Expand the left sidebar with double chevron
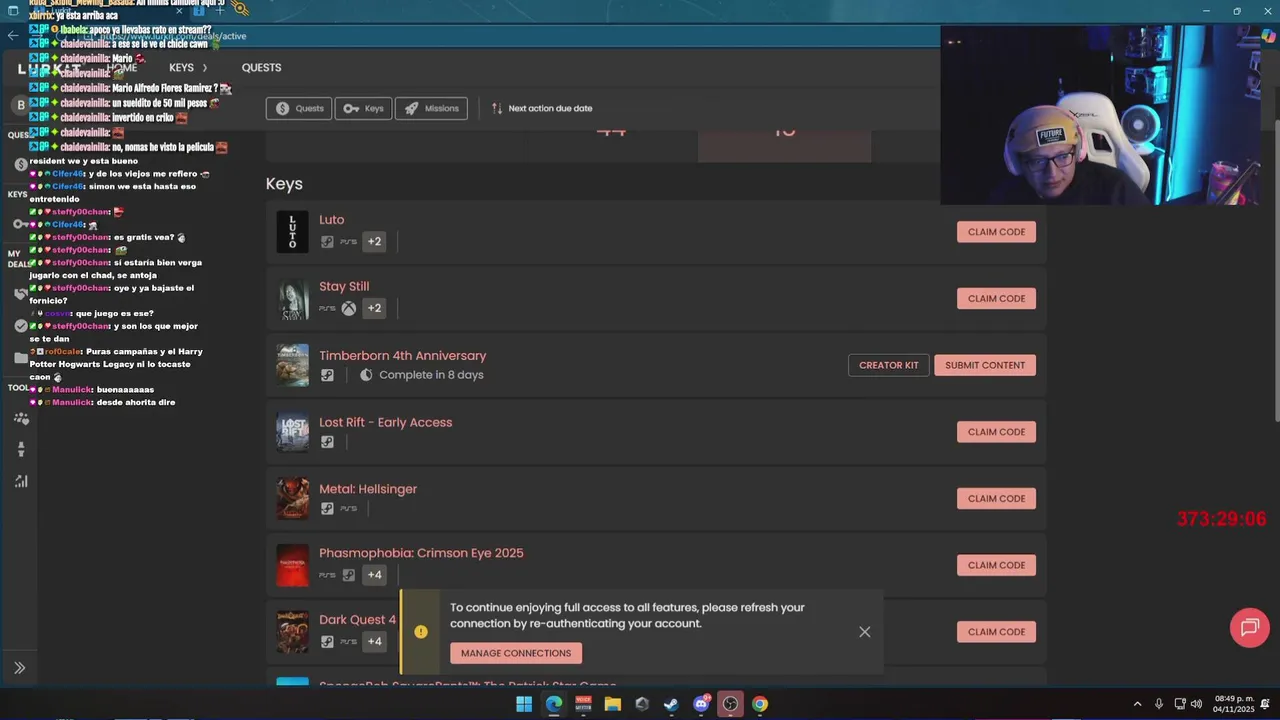Viewport: 1280px width, 720px height. click(x=19, y=668)
